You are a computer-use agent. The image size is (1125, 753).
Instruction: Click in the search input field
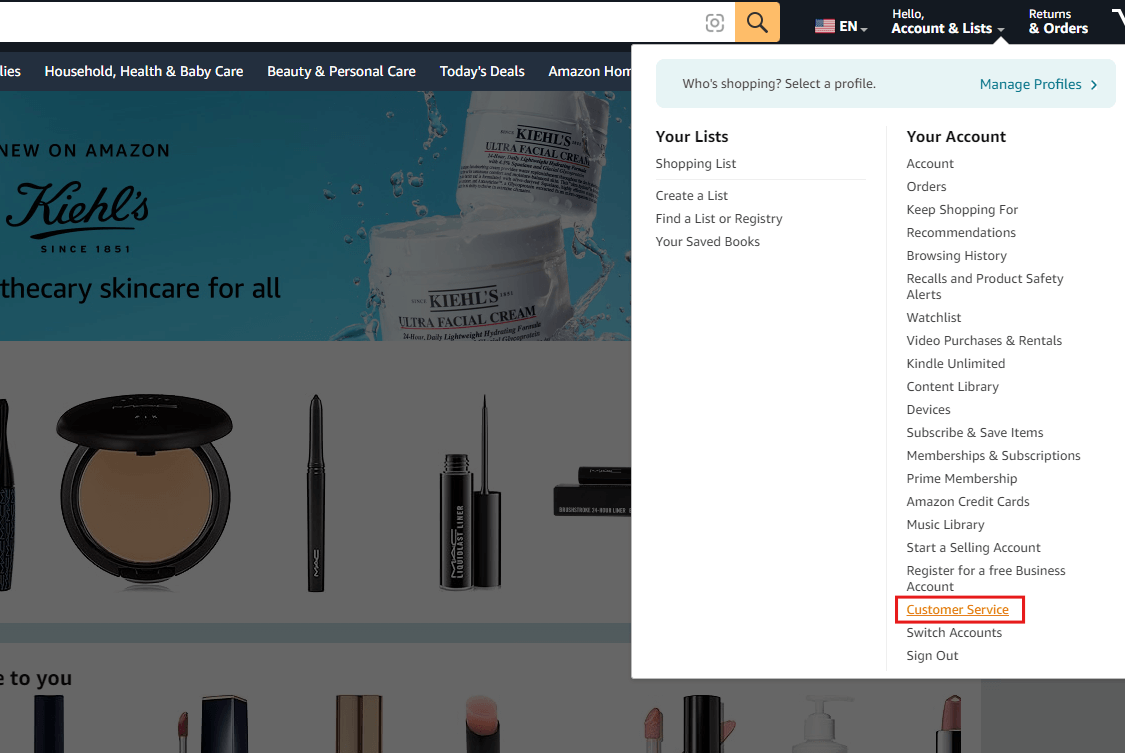pos(348,22)
